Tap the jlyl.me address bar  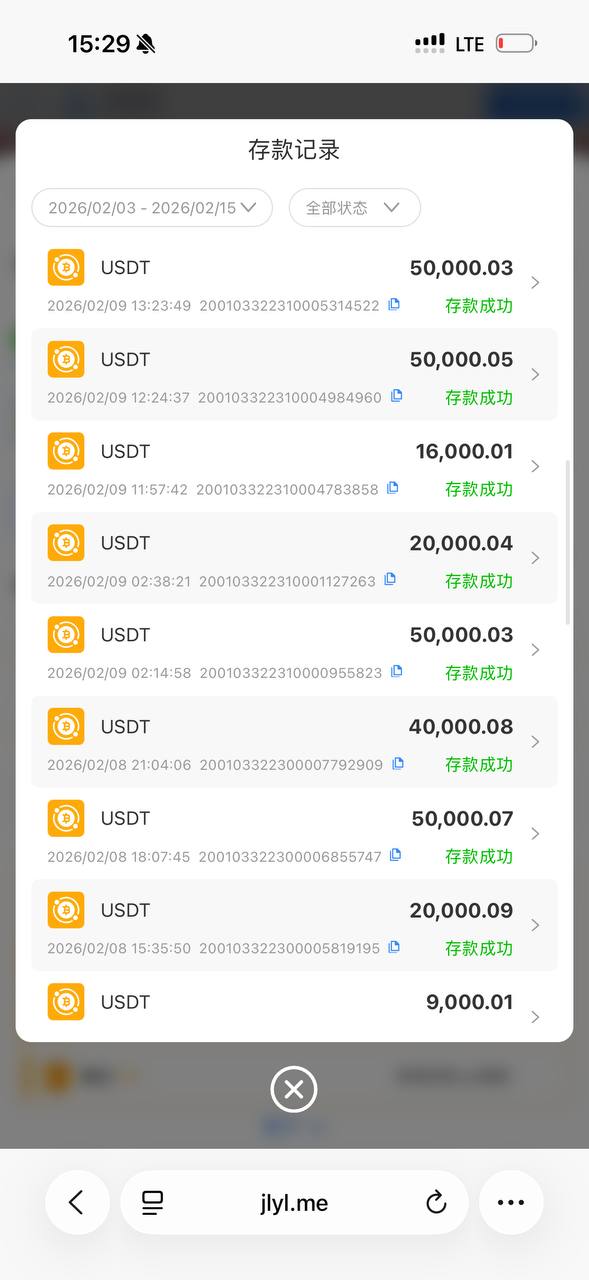[x=294, y=1203]
